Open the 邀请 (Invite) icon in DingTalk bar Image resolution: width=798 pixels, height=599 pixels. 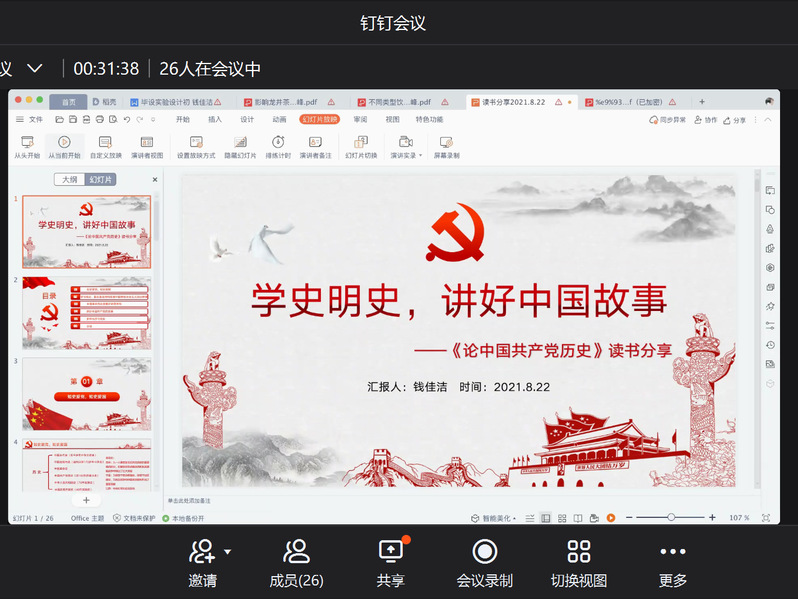point(202,552)
